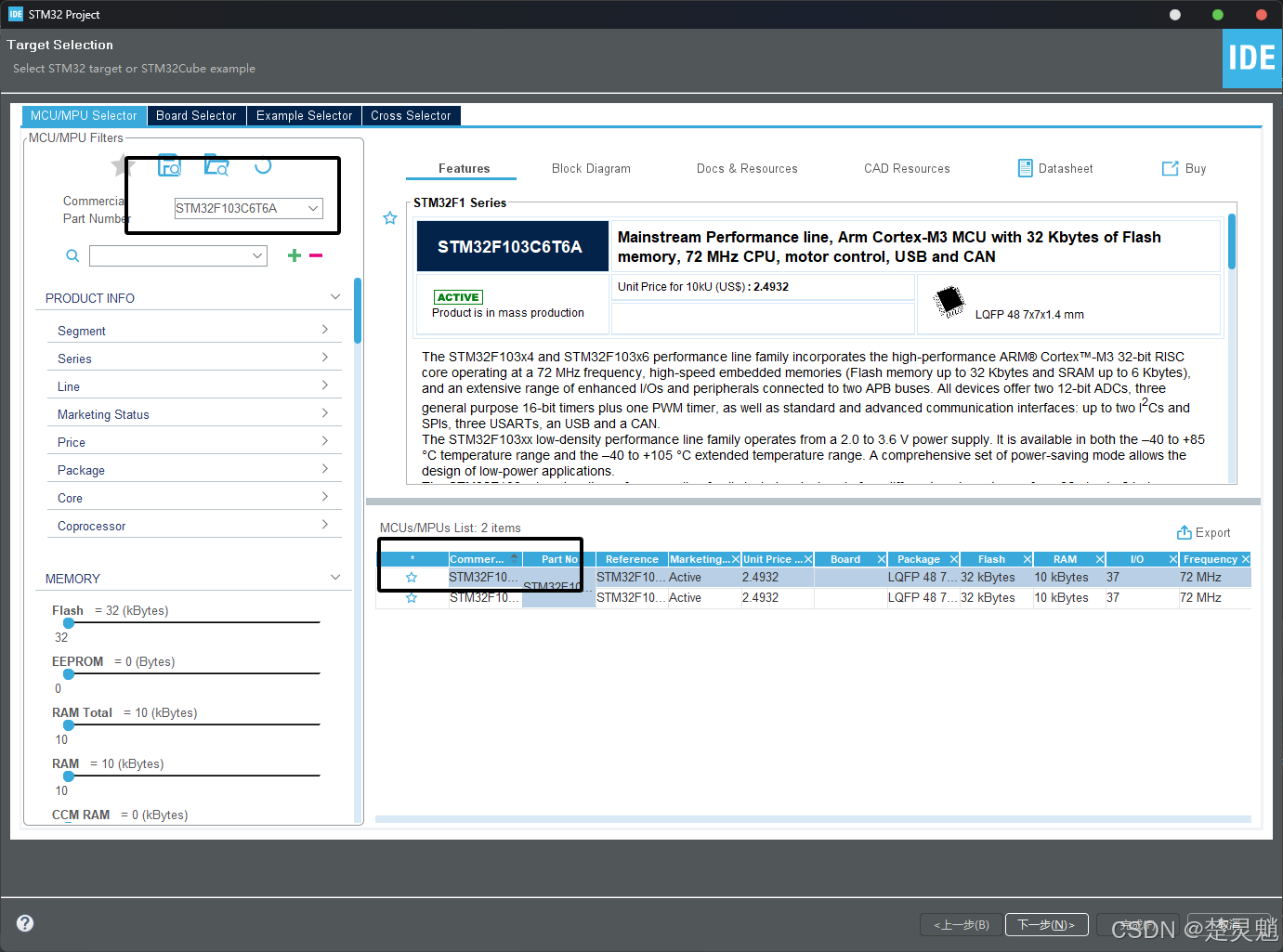The height and width of the screenshot is (952, 1283).
Task: Open the Features tab
Action: click(x=464, y=168)
